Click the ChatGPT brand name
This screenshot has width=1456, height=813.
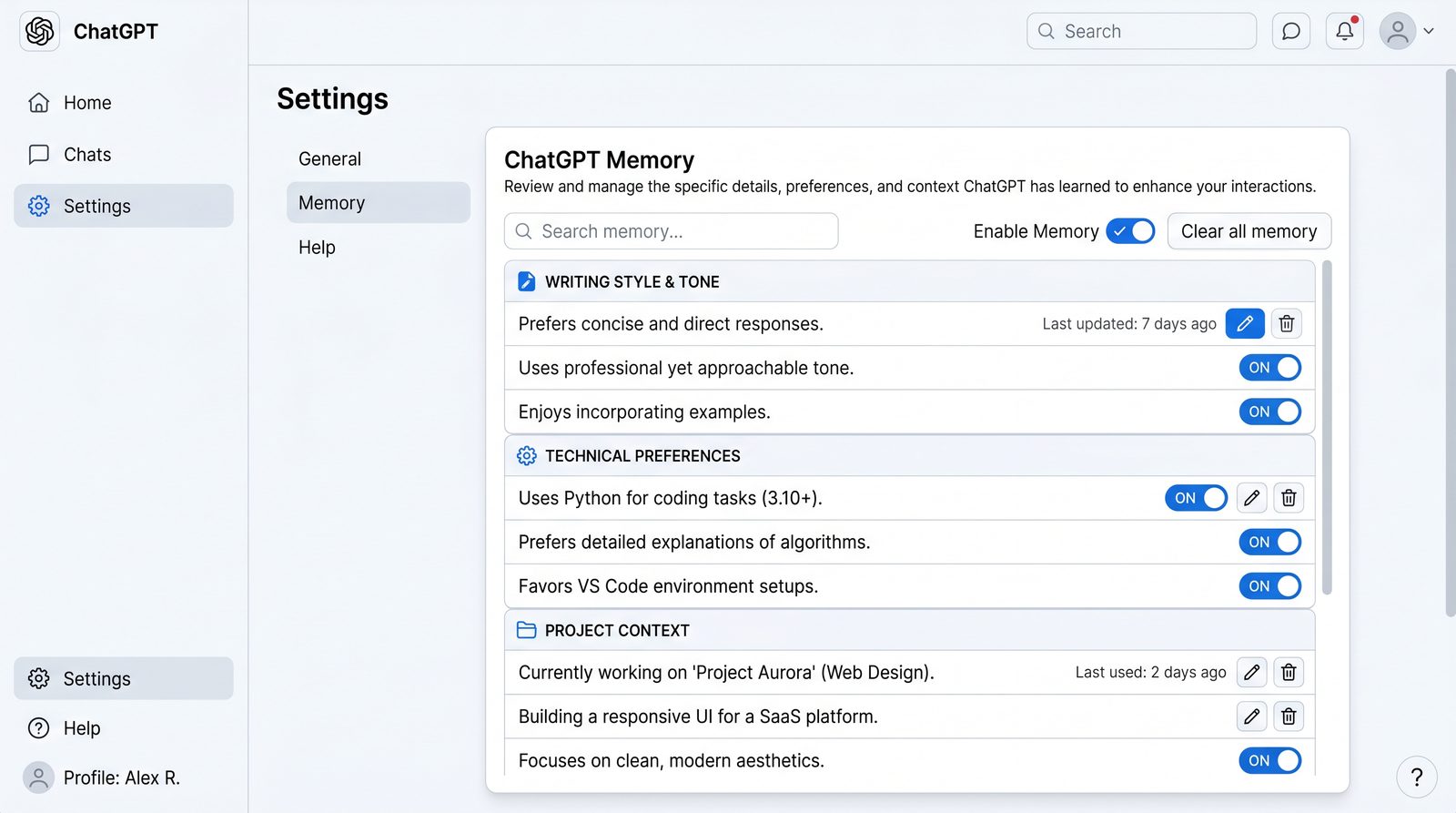(116, 31)
